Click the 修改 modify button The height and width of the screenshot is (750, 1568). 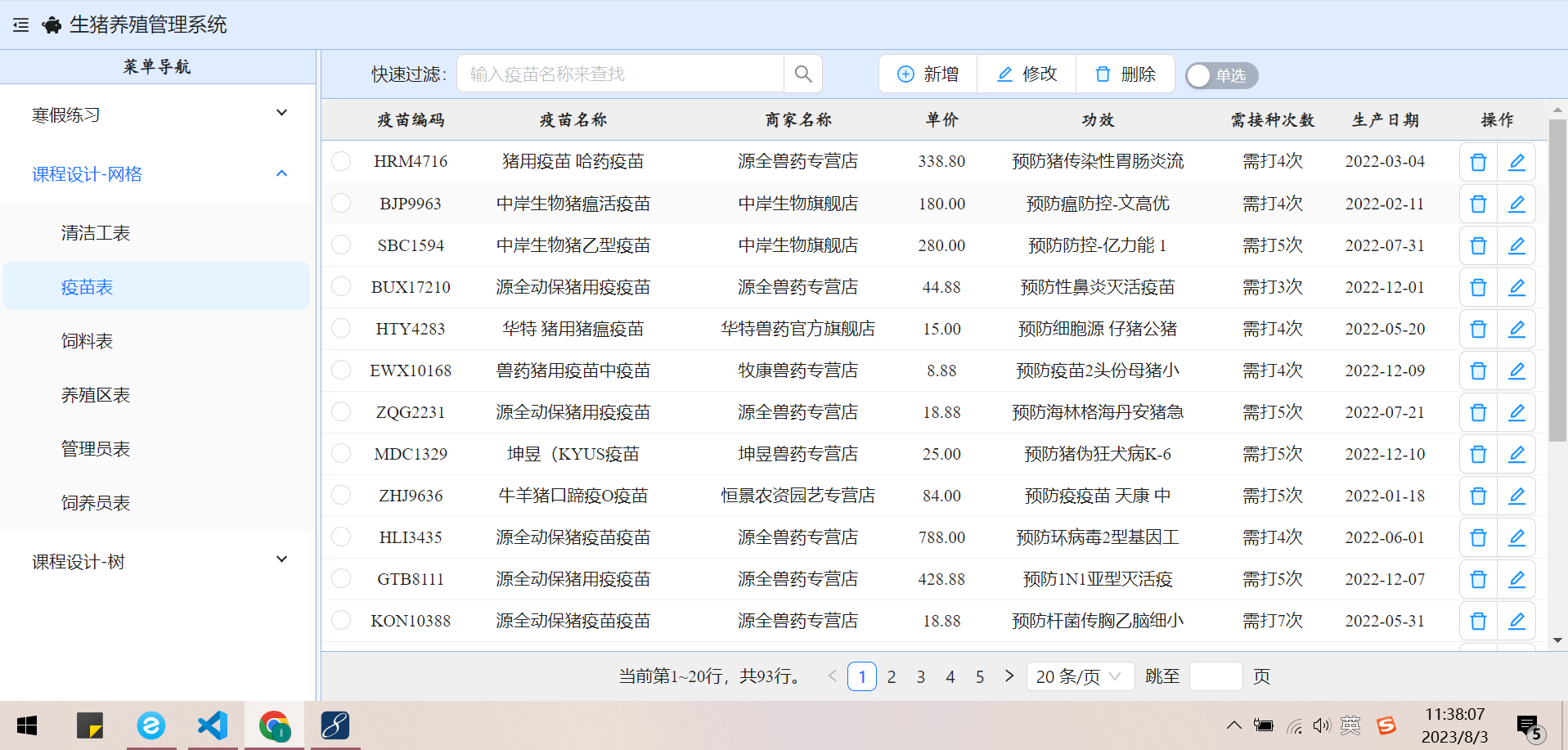click(1027, 74)
